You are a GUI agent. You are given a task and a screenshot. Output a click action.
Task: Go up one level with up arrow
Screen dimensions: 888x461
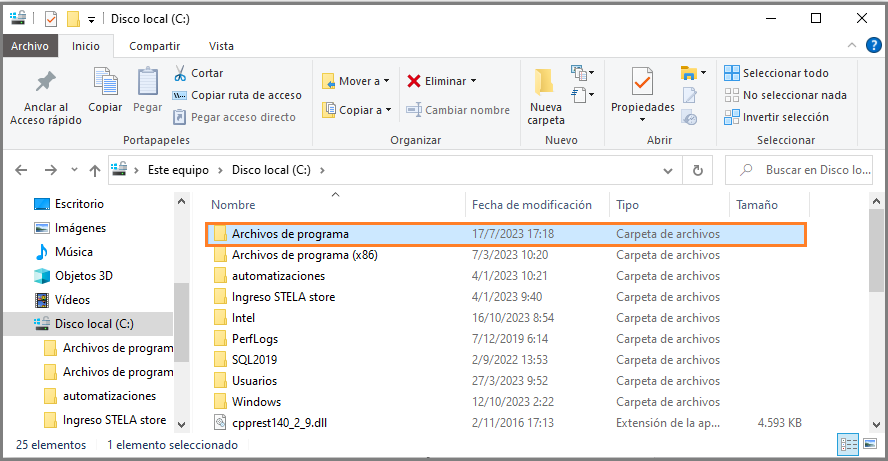95,170
